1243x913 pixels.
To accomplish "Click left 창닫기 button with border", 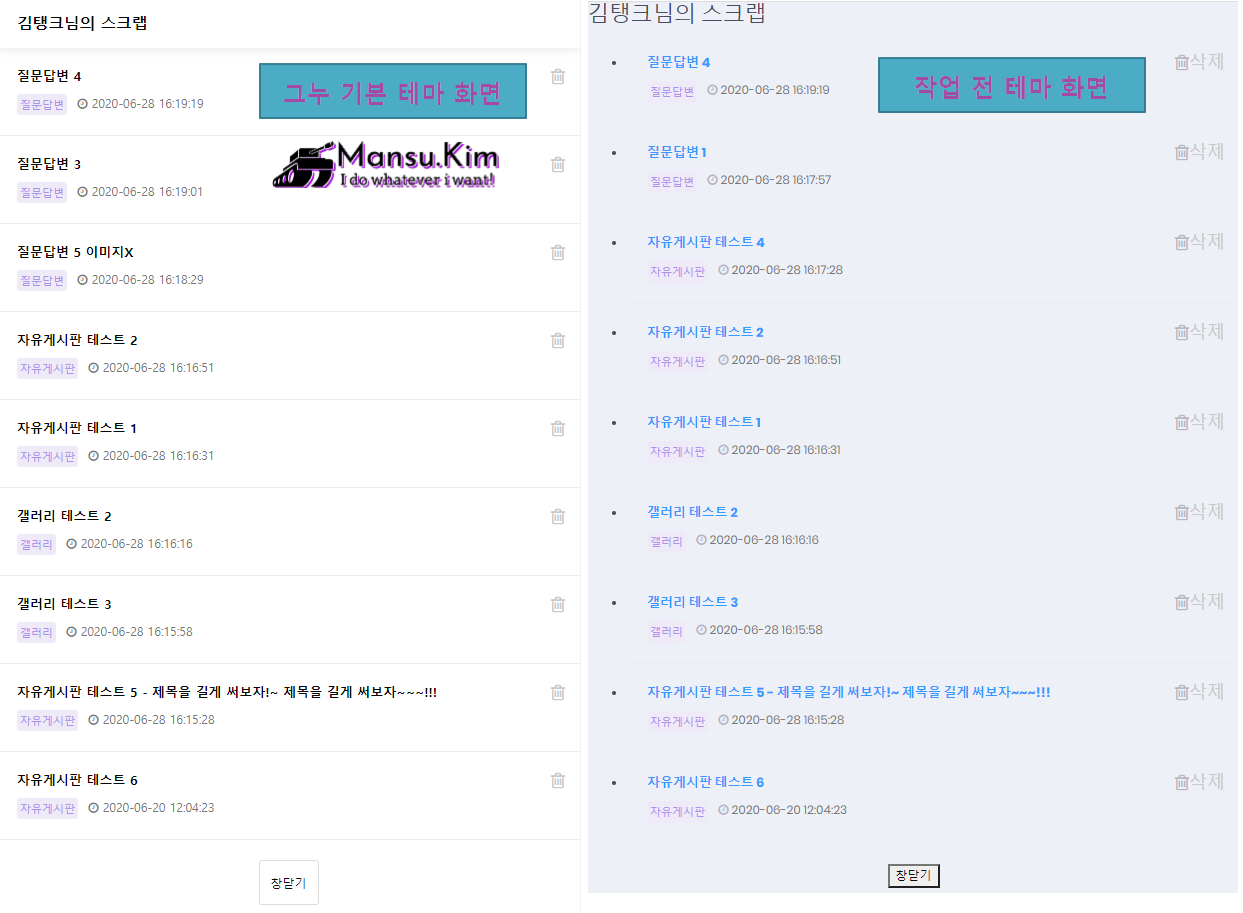I will click(x=289, y=883).
